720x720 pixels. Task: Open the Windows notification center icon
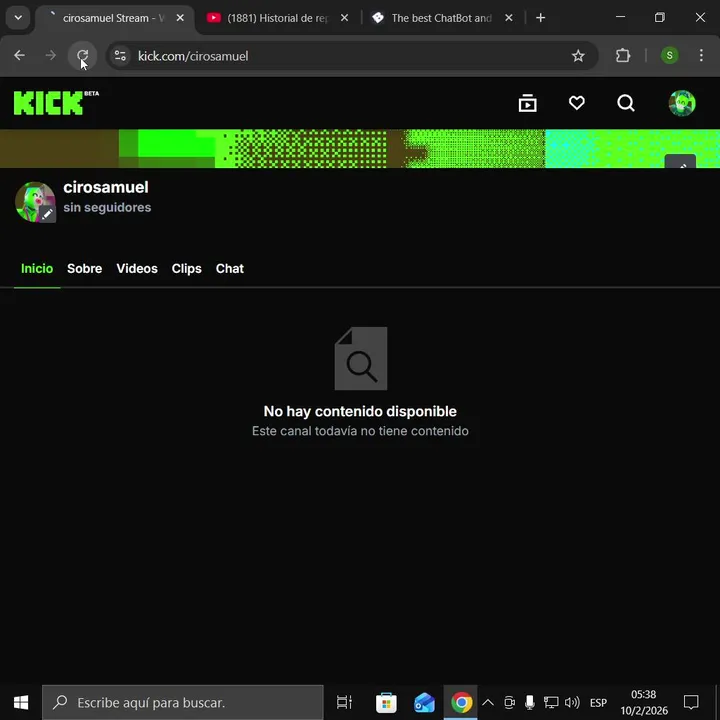691,703
